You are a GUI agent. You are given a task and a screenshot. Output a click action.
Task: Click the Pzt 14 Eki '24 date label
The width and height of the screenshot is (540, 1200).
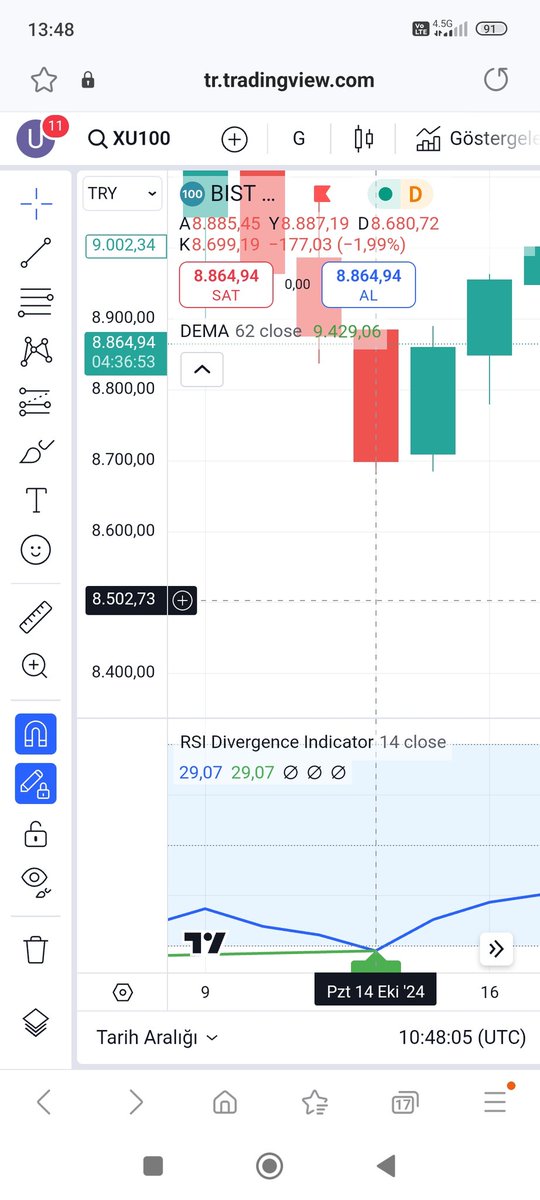click(x=375, y=992)
